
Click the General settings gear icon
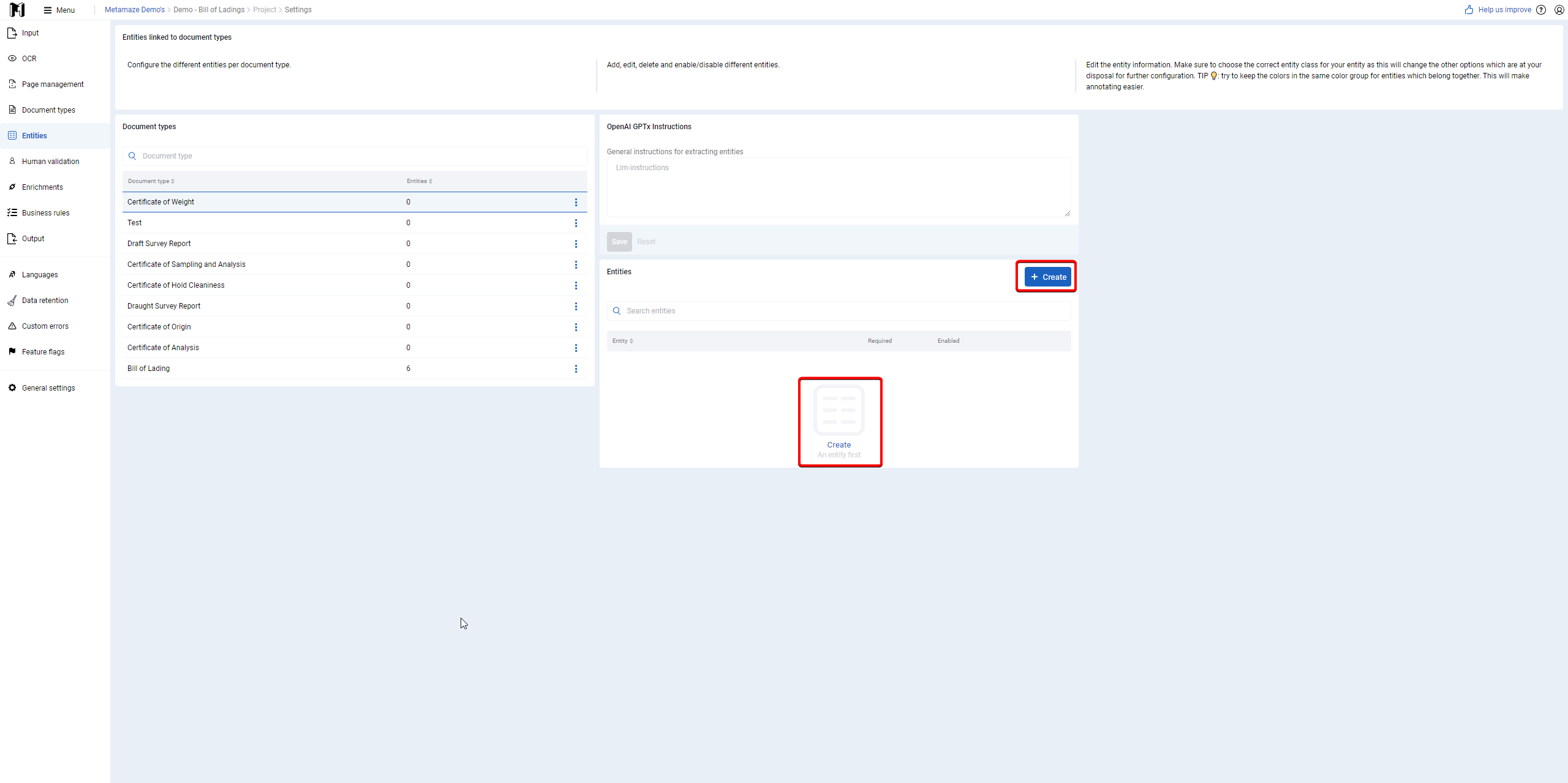[12, 388]
